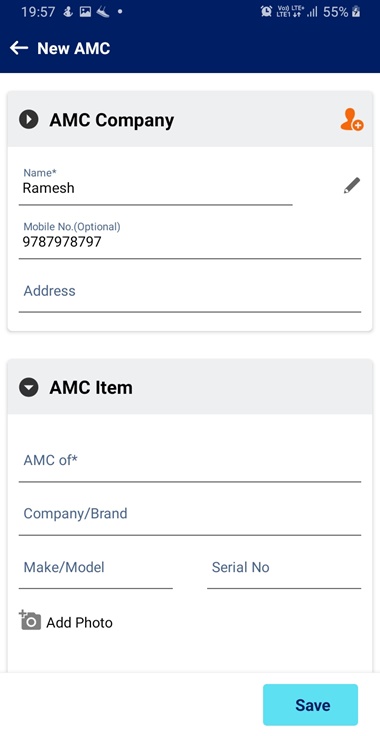Tap the camera Add Photo icon

pos(30,620)
